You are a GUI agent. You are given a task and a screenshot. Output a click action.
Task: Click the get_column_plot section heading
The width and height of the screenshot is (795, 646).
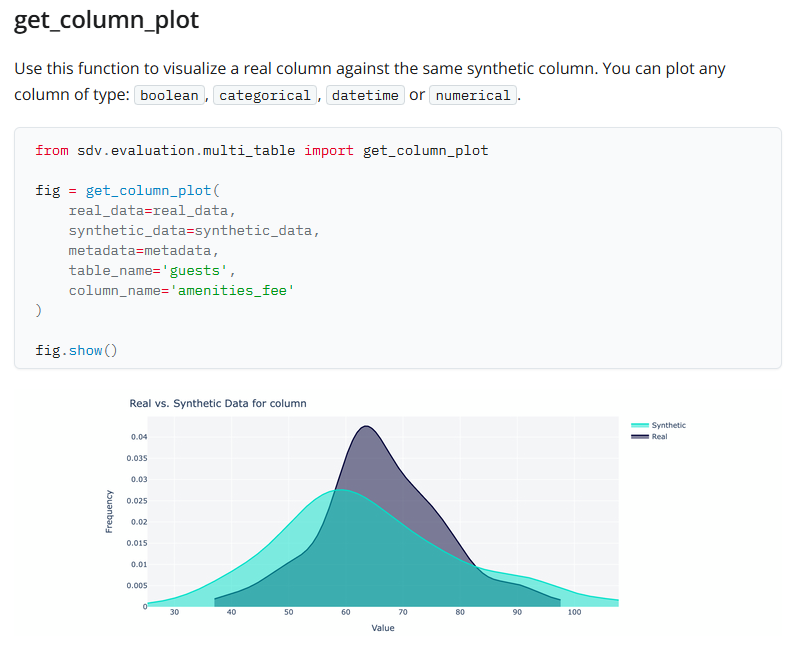point(106,21)
